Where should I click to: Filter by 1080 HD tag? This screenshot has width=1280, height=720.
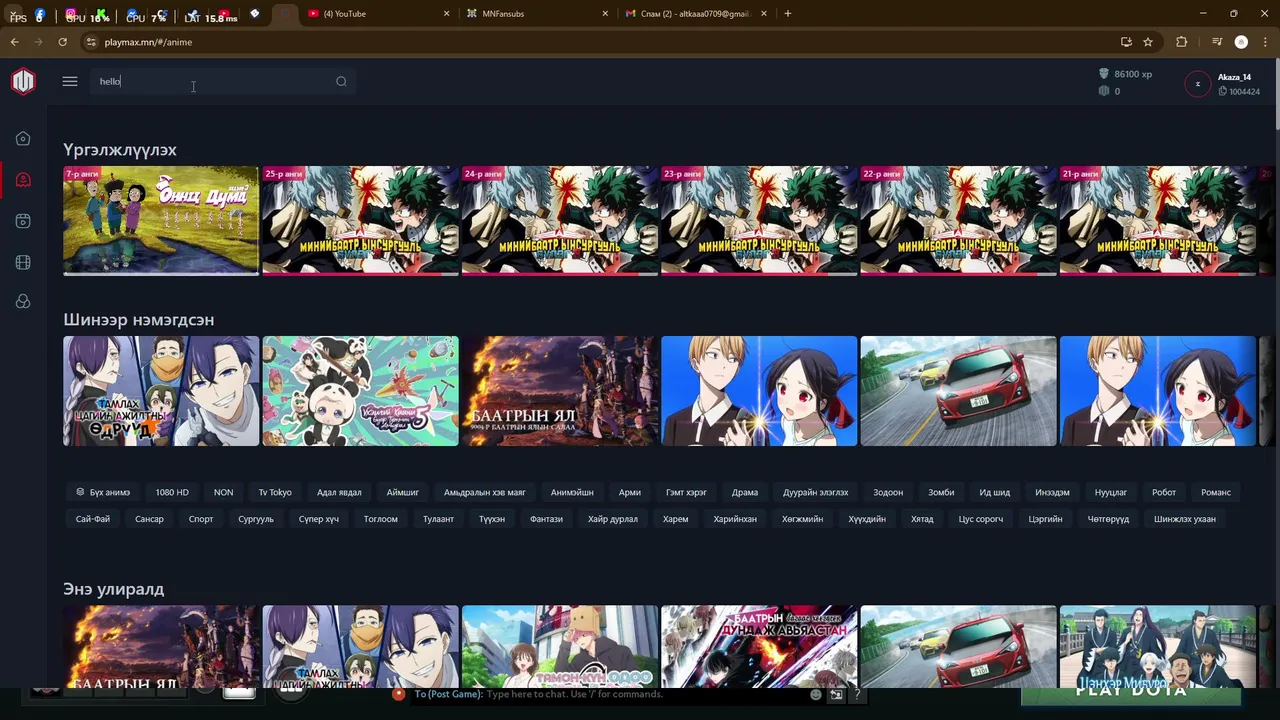pyautogui.click(x=172, y=492)
